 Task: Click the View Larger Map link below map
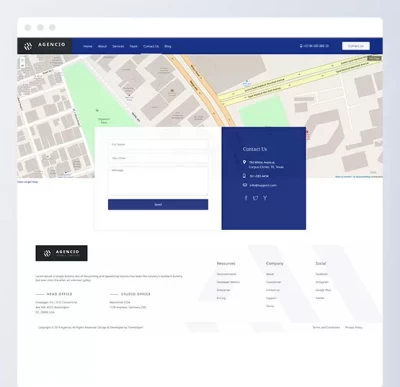(28, 182)
